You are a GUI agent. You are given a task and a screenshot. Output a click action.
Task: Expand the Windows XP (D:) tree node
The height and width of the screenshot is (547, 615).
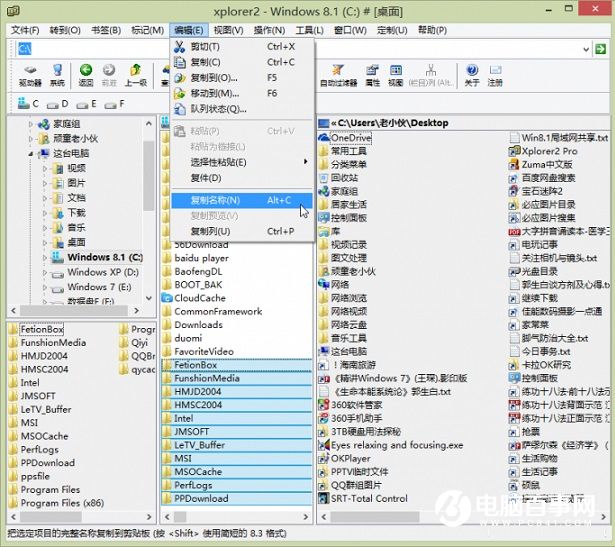(45, 272)
